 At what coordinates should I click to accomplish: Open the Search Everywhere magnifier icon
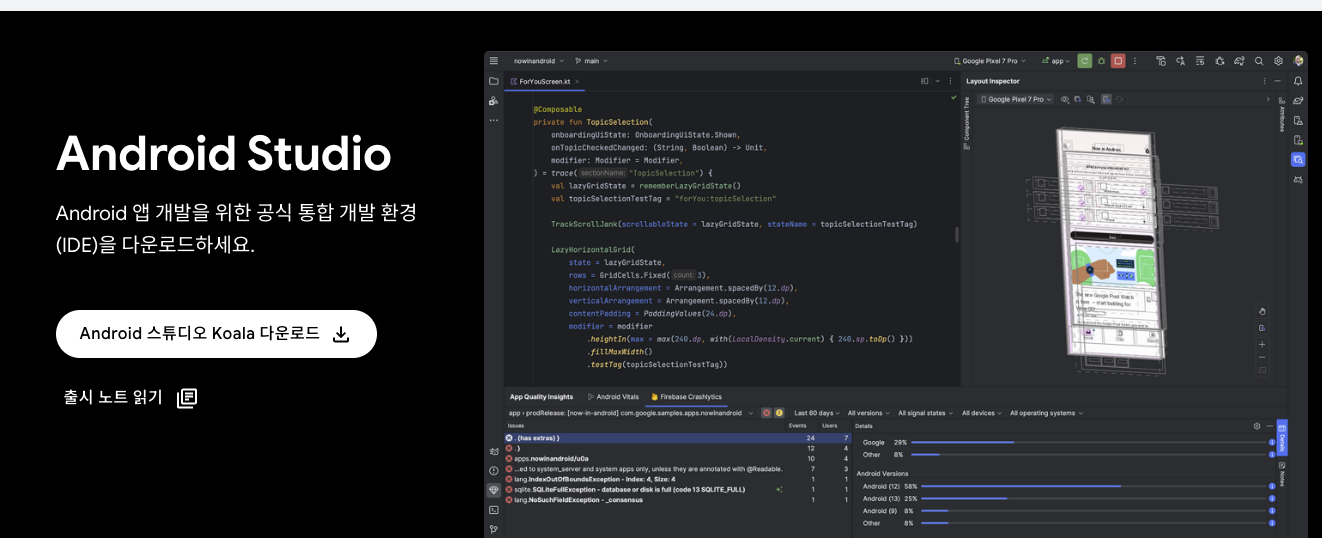(1259, 61)
